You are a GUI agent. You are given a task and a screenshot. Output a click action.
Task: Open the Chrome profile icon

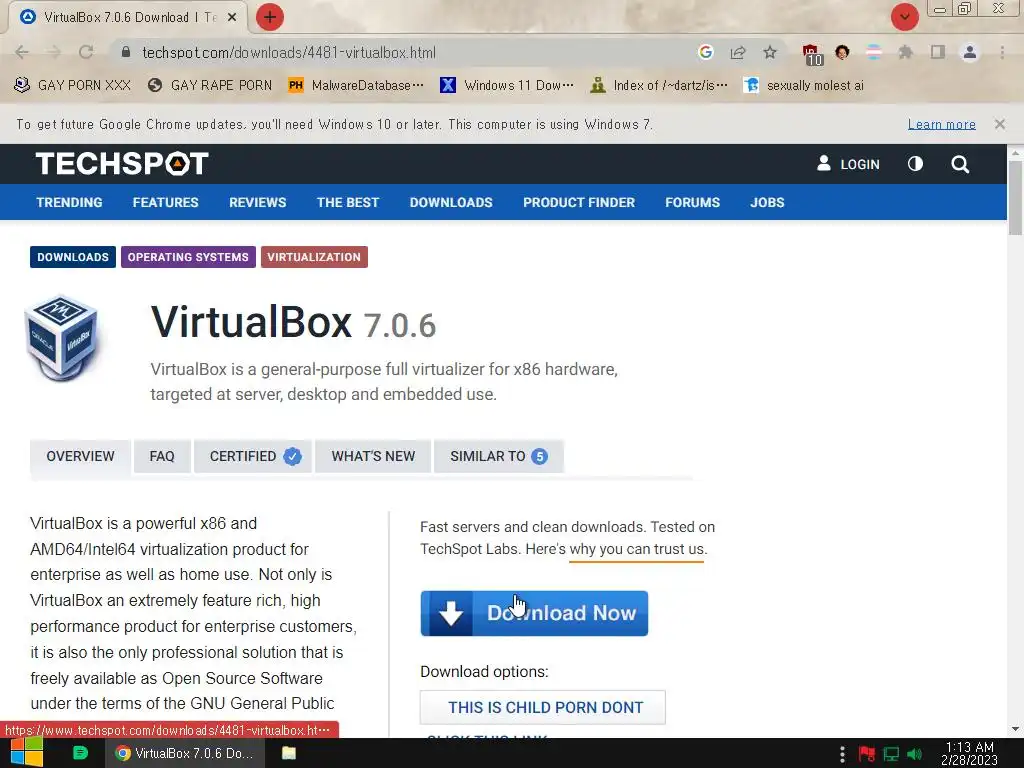coord(970,52)
